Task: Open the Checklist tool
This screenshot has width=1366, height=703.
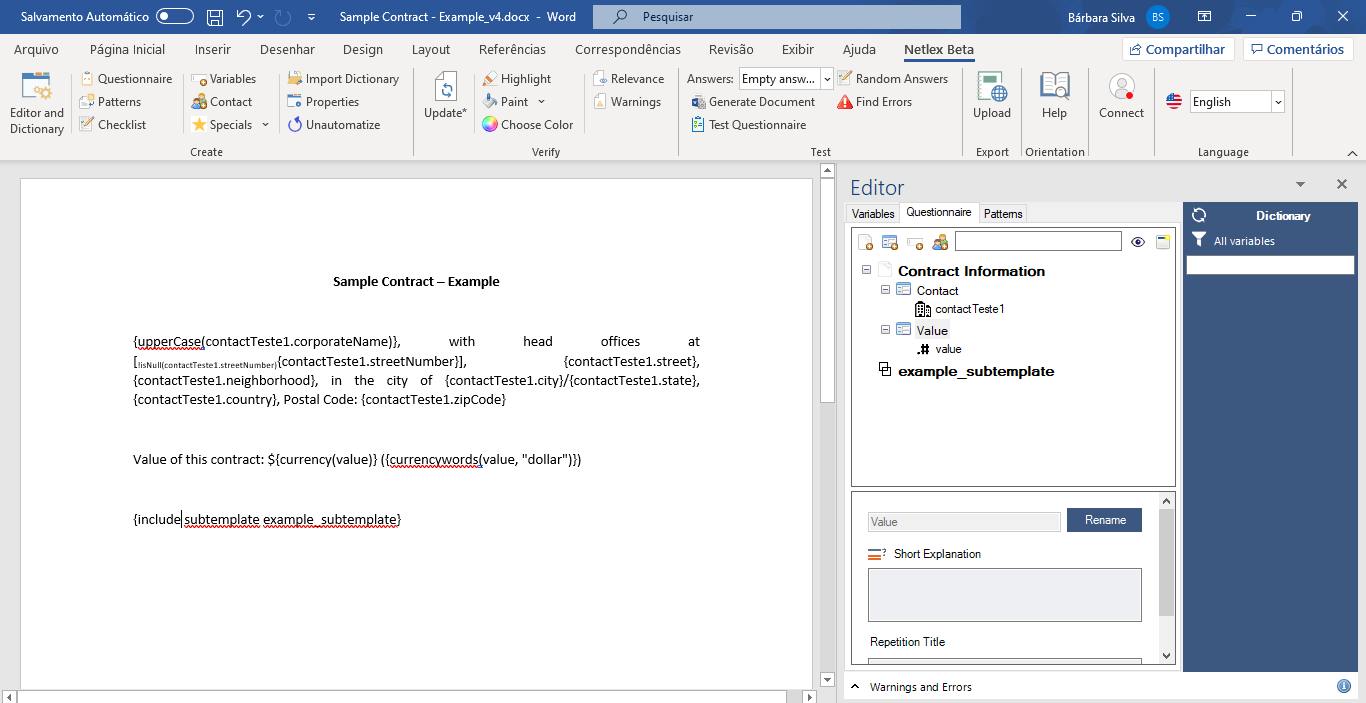Action: [x=113, y=125]
